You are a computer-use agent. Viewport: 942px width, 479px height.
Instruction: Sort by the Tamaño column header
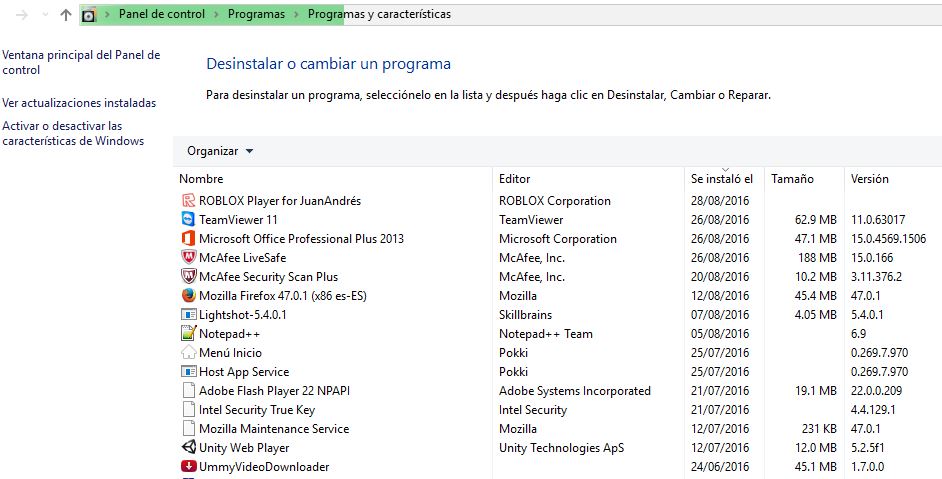792,178
